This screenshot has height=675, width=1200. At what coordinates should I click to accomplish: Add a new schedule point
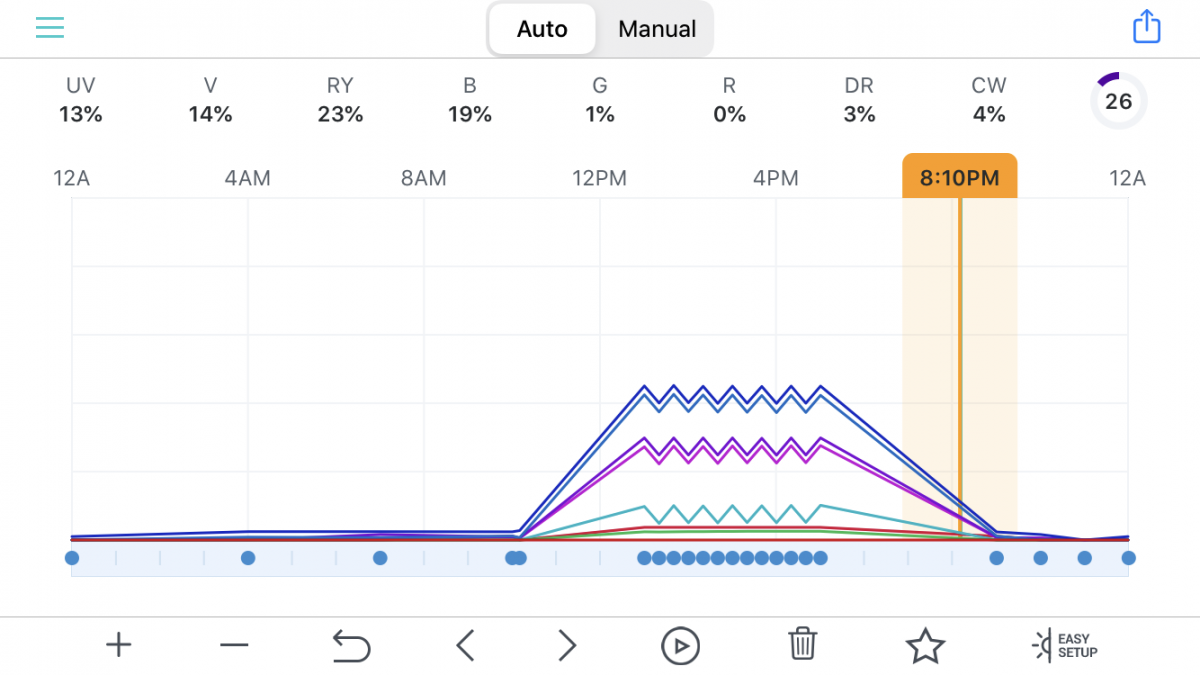(x=119, y=646)
